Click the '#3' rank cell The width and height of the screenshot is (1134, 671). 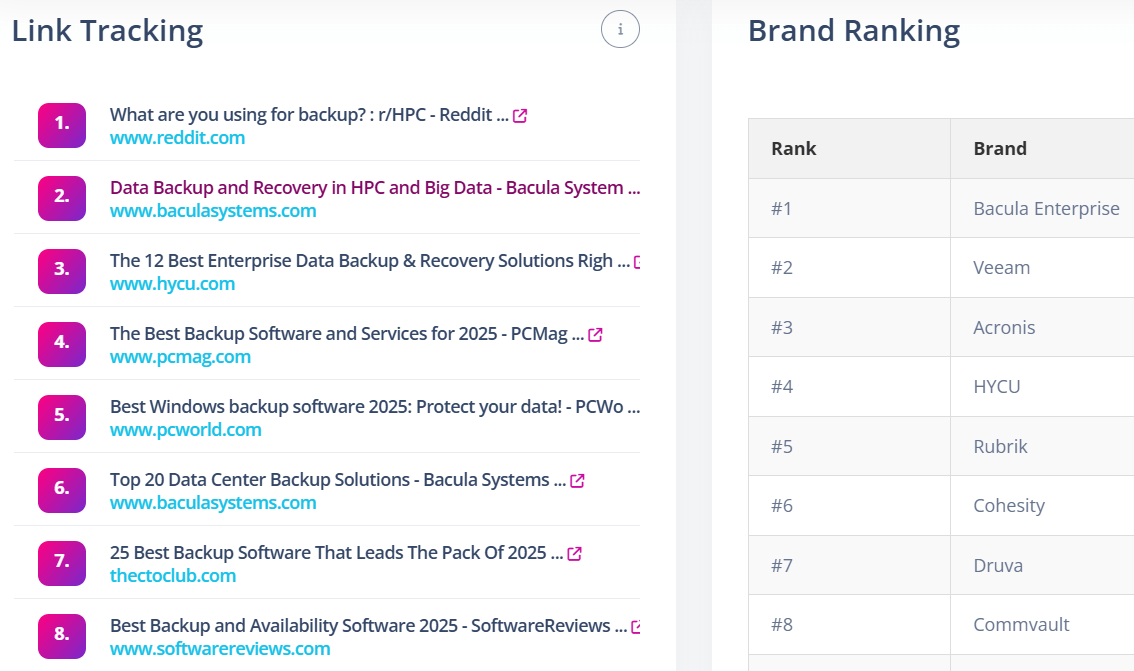[x=849, y=328]
